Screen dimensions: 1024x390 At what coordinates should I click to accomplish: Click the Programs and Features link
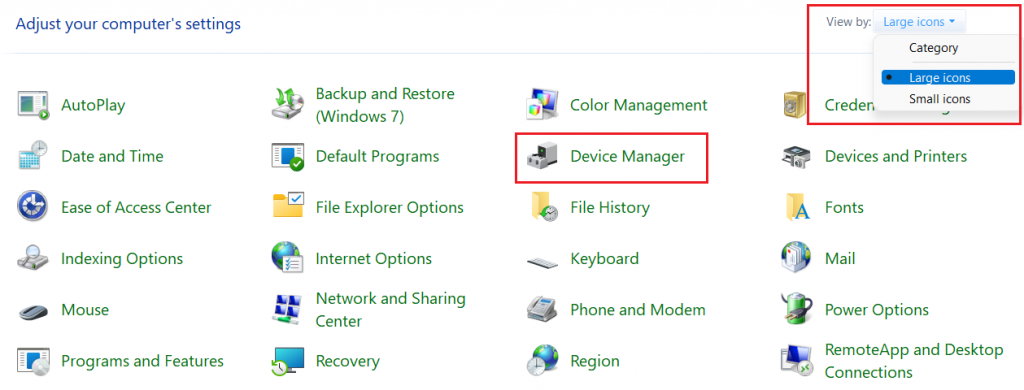[x=142, y=361]
